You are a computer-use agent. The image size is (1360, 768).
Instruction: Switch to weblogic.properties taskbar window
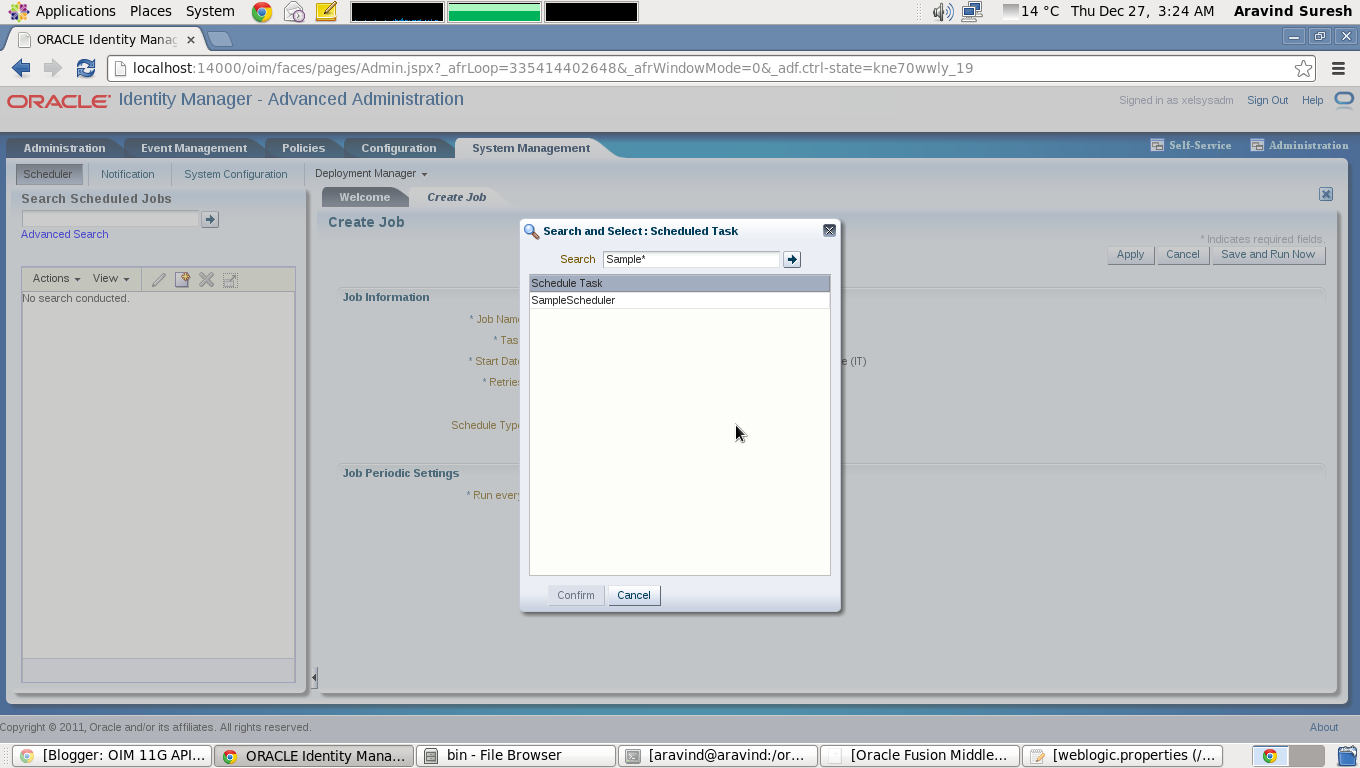click(x=1121, y=755)
